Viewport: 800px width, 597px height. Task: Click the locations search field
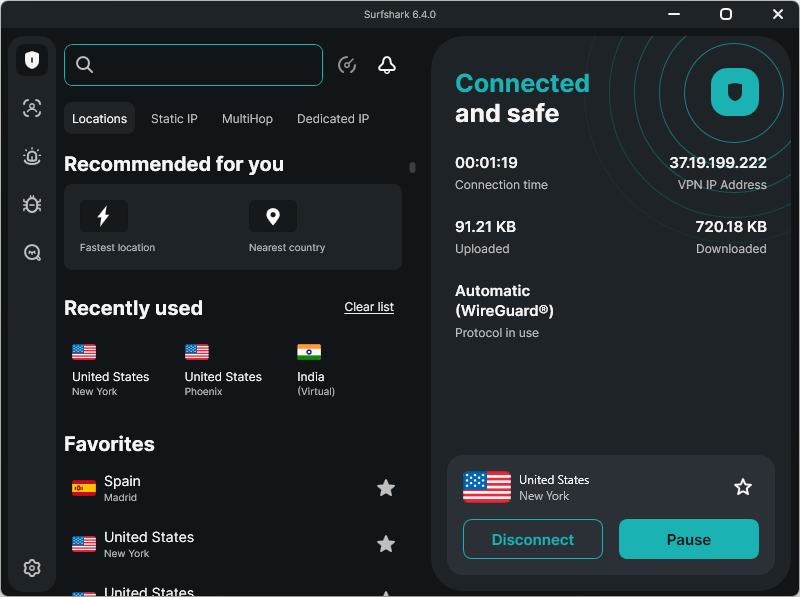click(205, 65)
